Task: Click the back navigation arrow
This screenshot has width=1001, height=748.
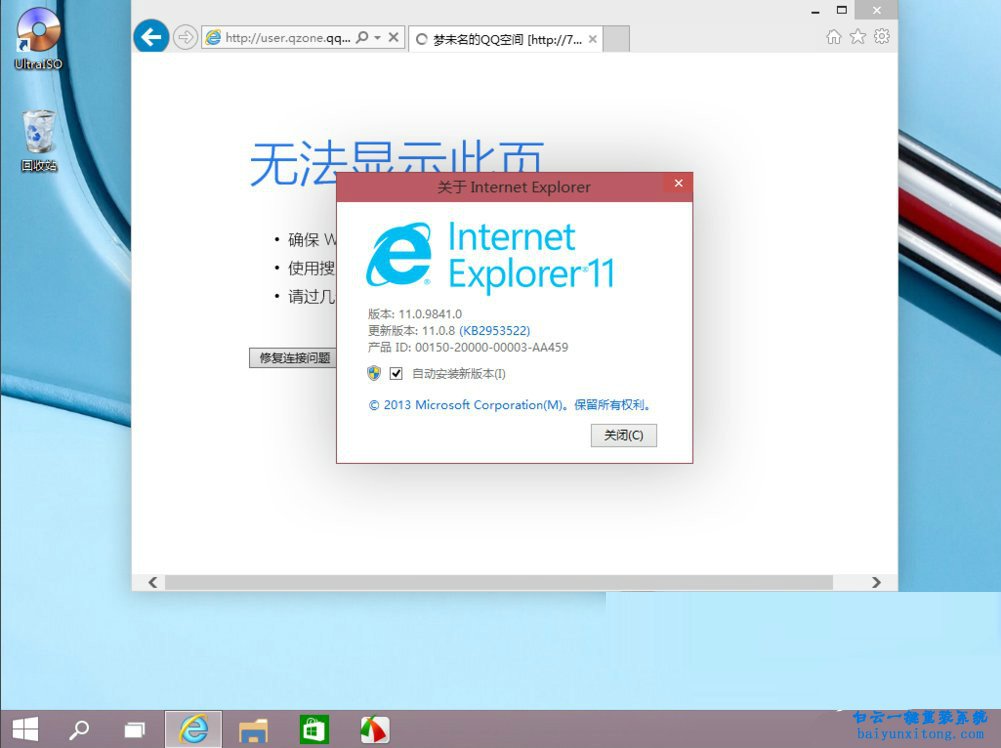Action: pyautogui.click(x=150, y=37)
